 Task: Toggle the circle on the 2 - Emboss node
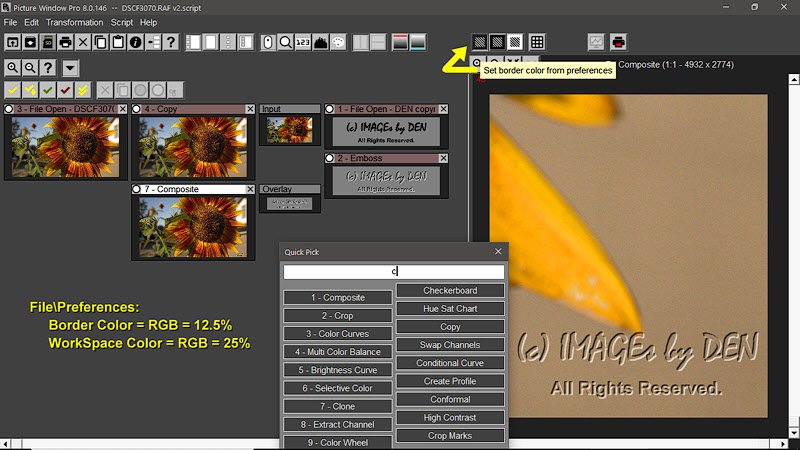[x=331, y=158]
